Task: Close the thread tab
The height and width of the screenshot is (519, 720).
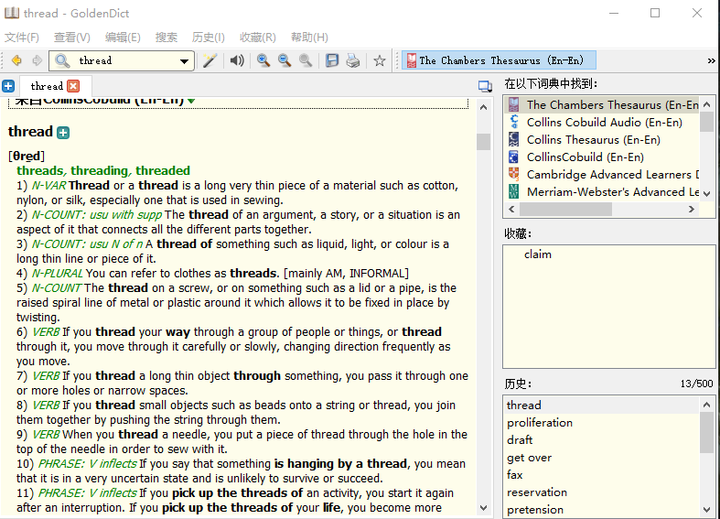Action: click(73, 86)
